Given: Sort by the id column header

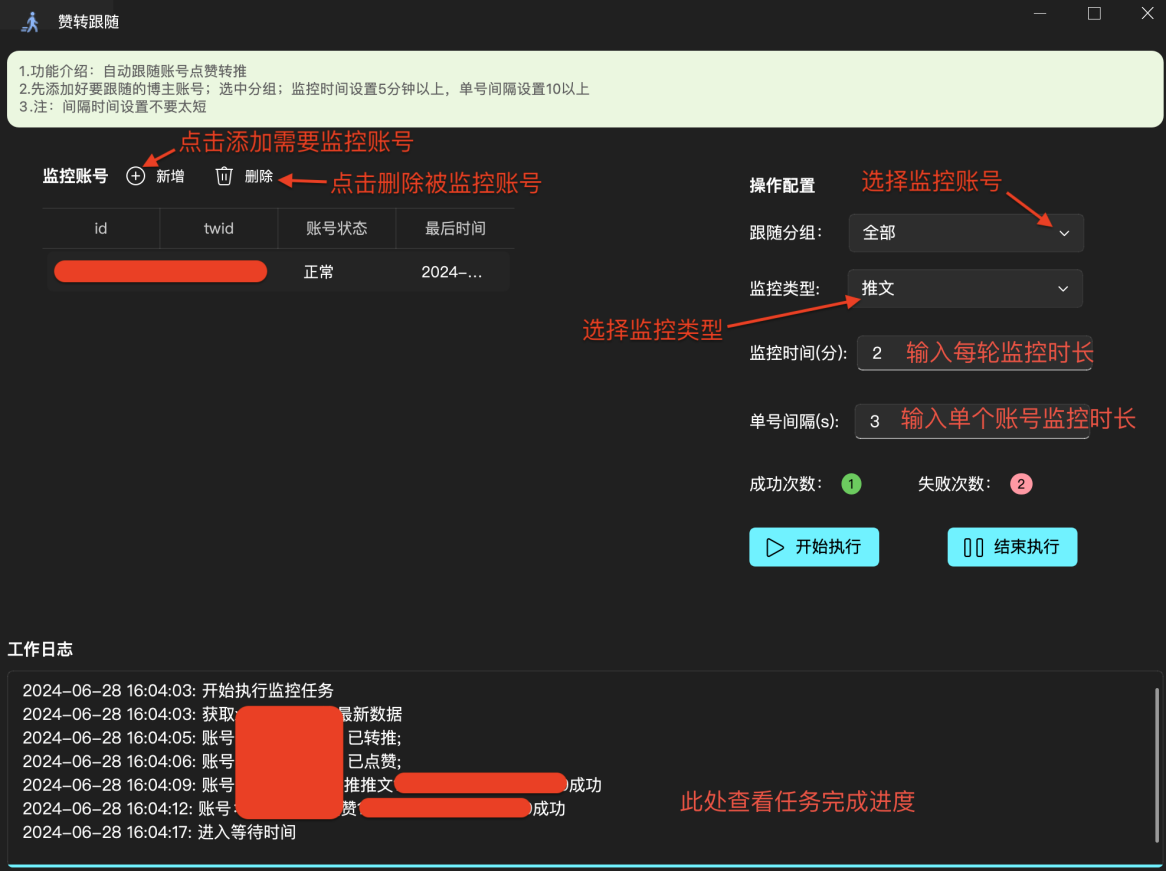Looking at the screenshot, I should click(x=101, y=228).
